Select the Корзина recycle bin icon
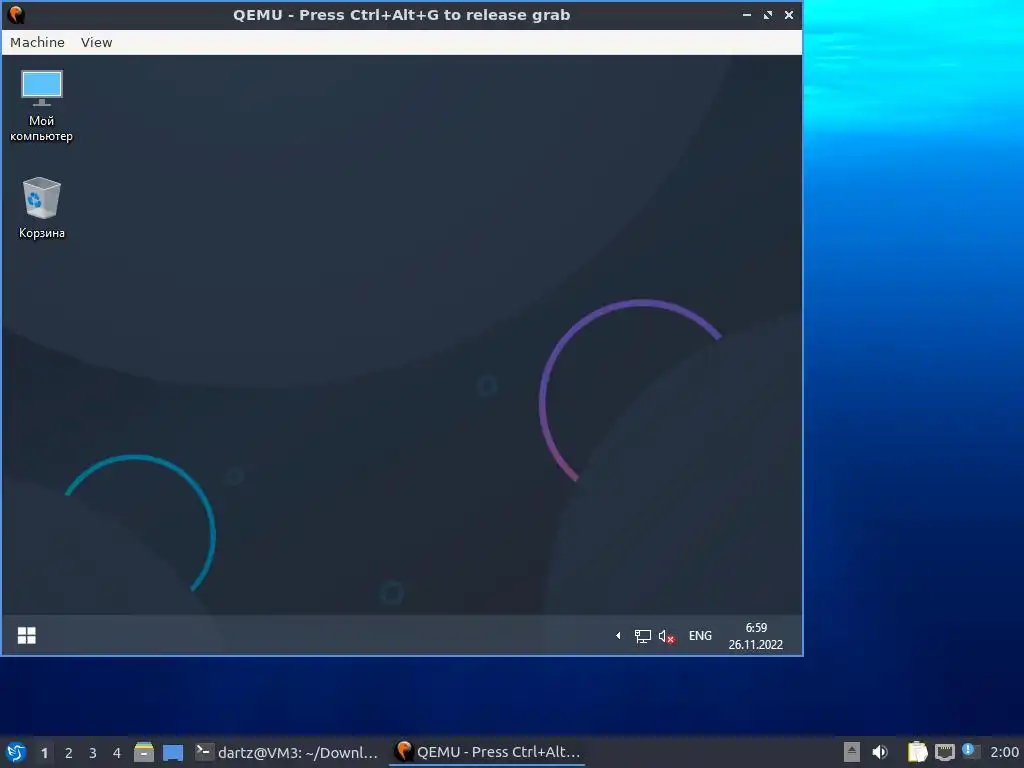 [42, 208]
